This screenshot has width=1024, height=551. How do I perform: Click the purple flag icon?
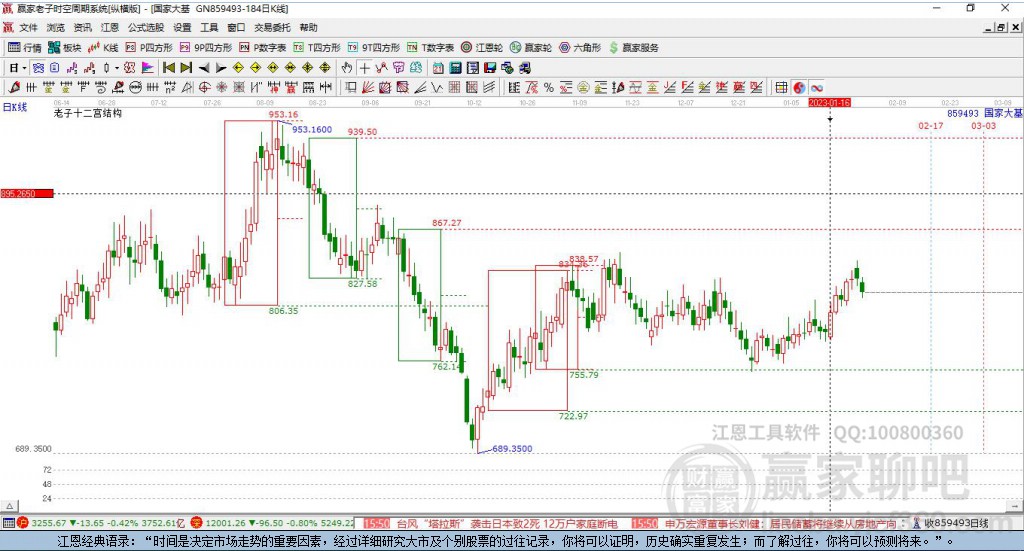[x=148, y=68]
